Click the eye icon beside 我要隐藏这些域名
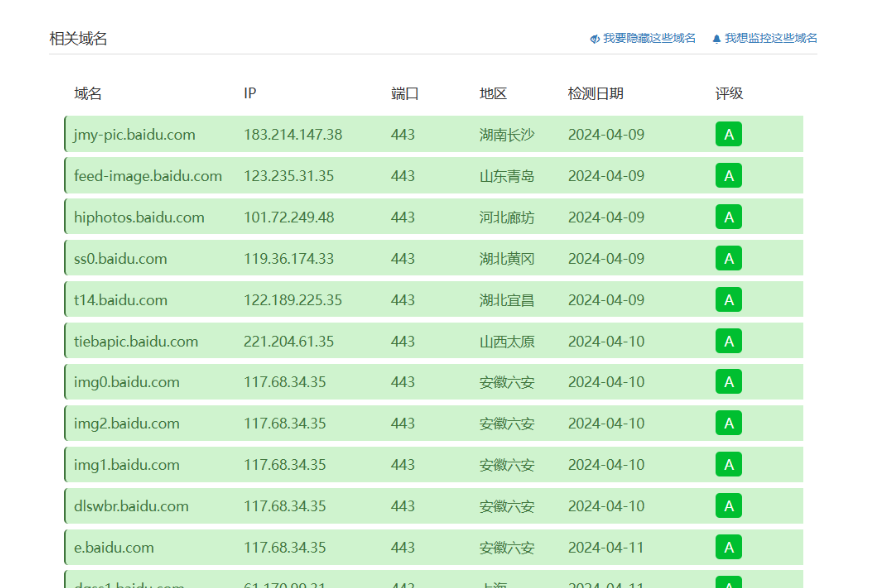 tap(595, 38)
